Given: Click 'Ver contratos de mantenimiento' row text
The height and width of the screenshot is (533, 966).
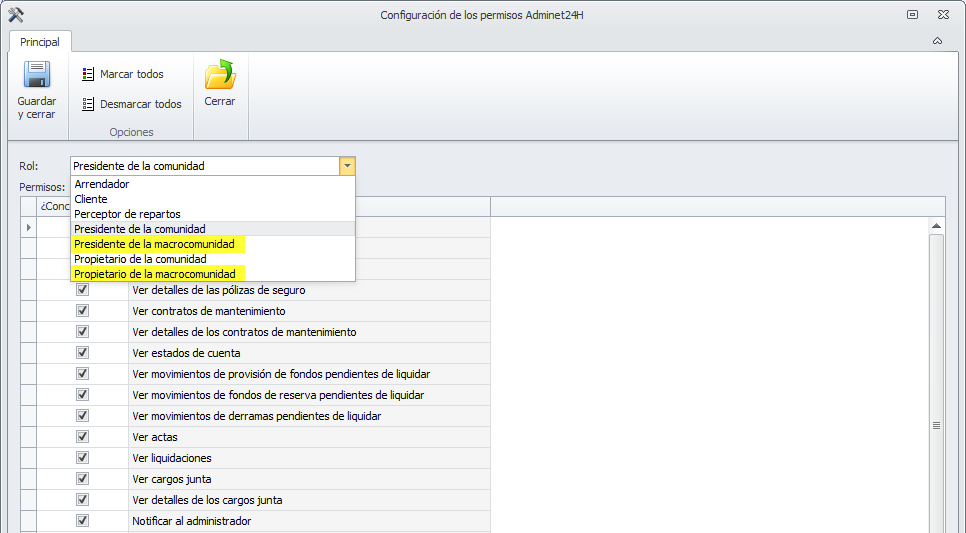Looking at the screenshot, I should pos(209,311).
